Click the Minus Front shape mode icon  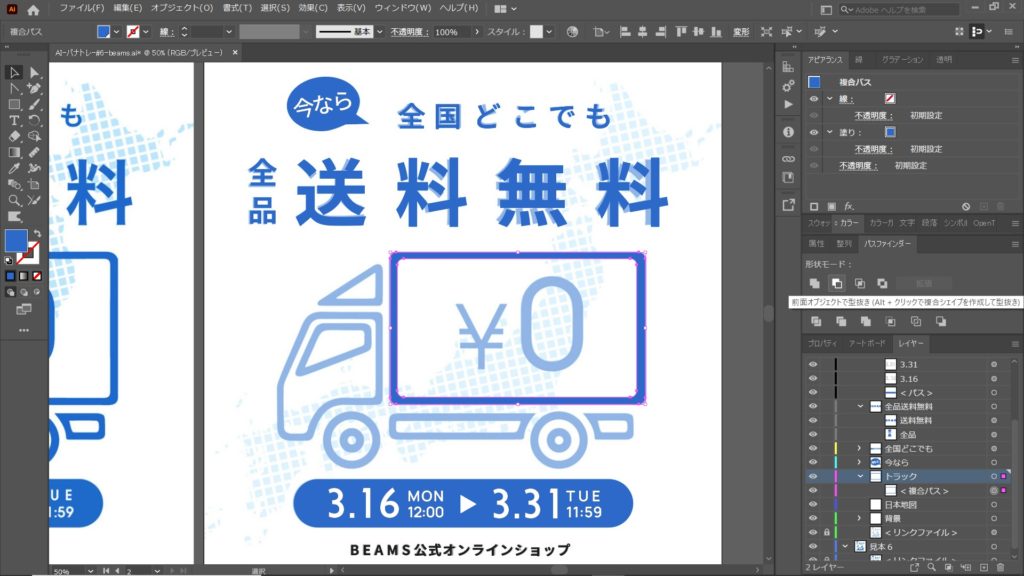tap(837, 283)
